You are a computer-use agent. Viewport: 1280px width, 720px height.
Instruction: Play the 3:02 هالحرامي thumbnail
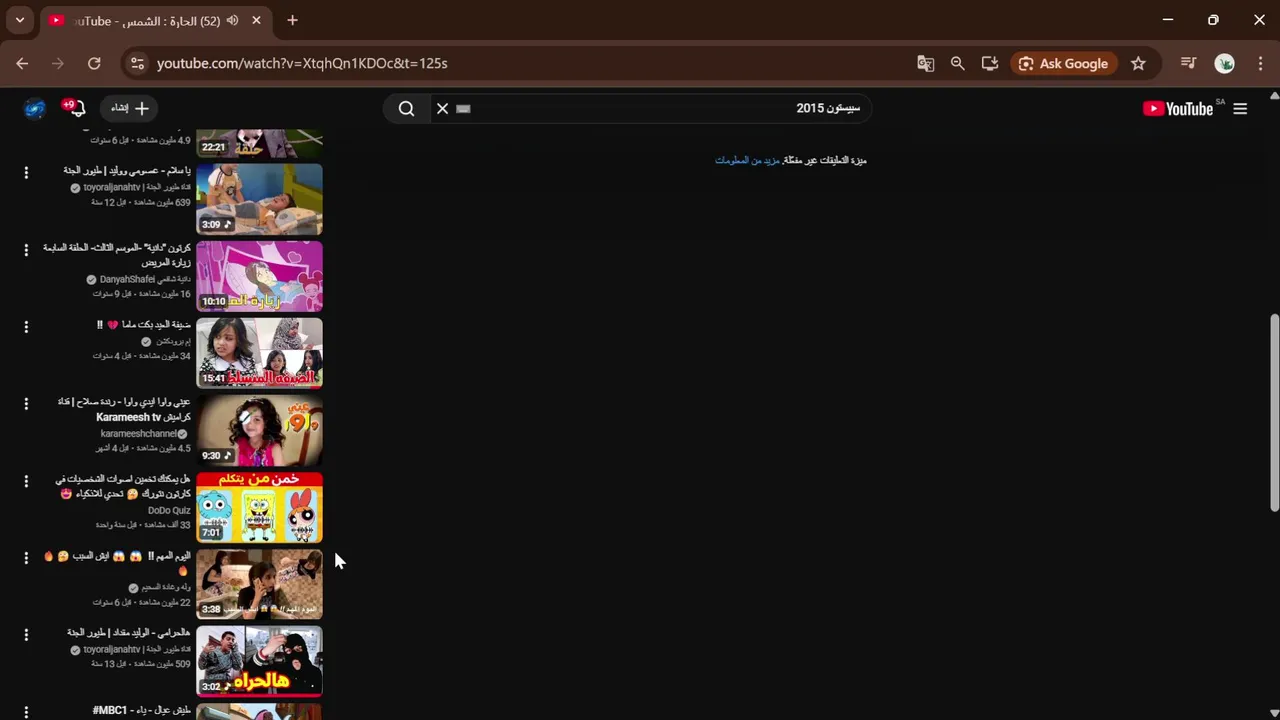click(259, 661)
